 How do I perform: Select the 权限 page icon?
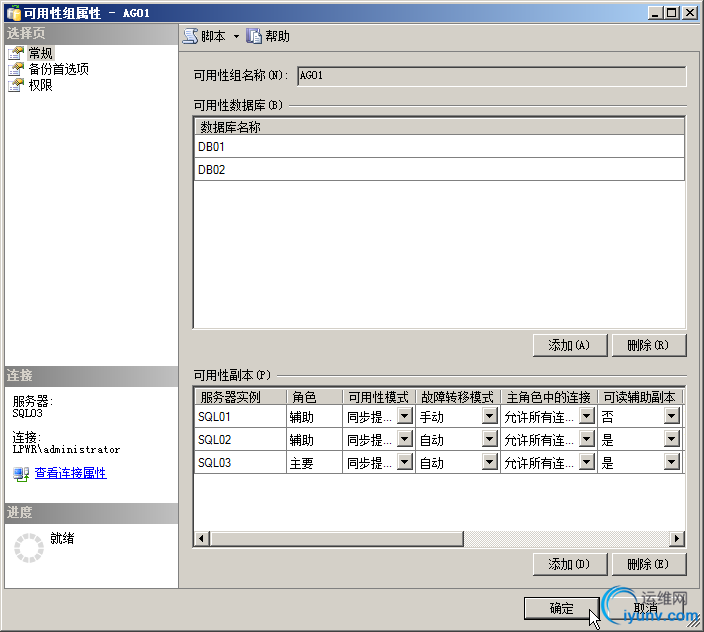coord(16,85)
